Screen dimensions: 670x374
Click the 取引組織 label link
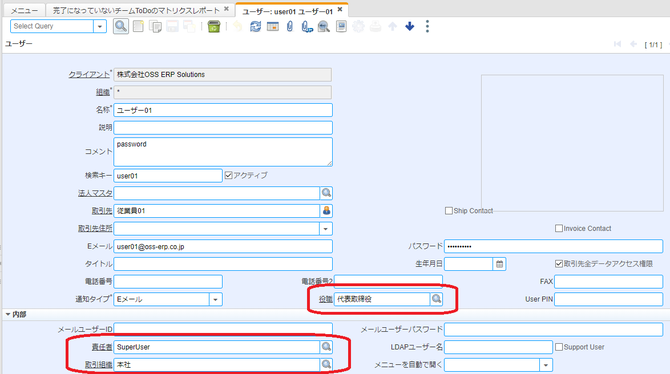[98, 365]
